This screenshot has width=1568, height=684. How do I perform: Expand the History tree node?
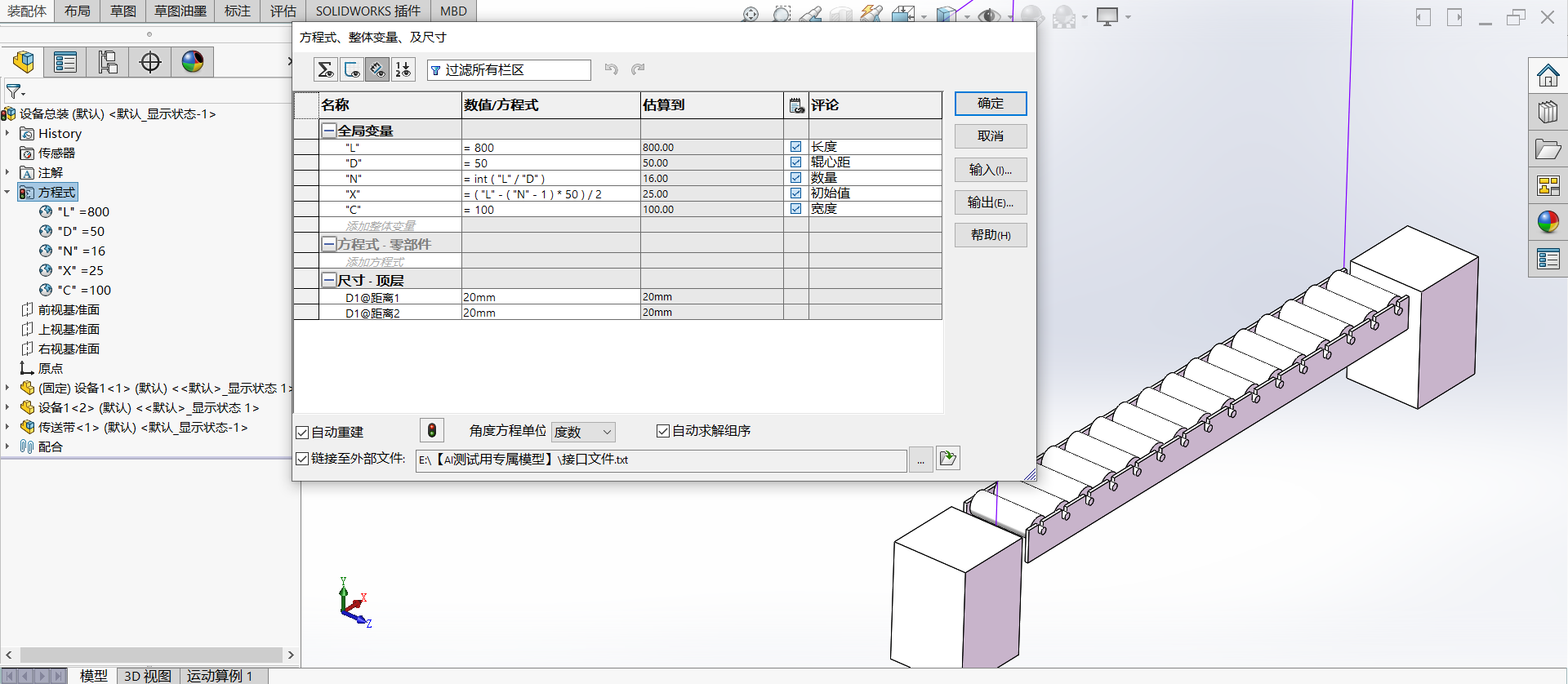[x=7, y=133]
